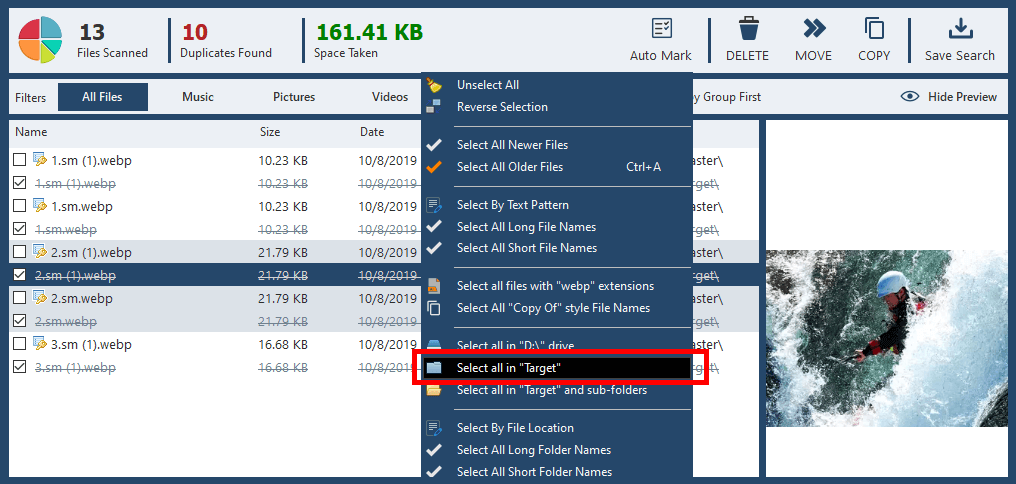The image size is (1016, 484).
Task: Open the Music filter tab
Action: coord(198,97)
